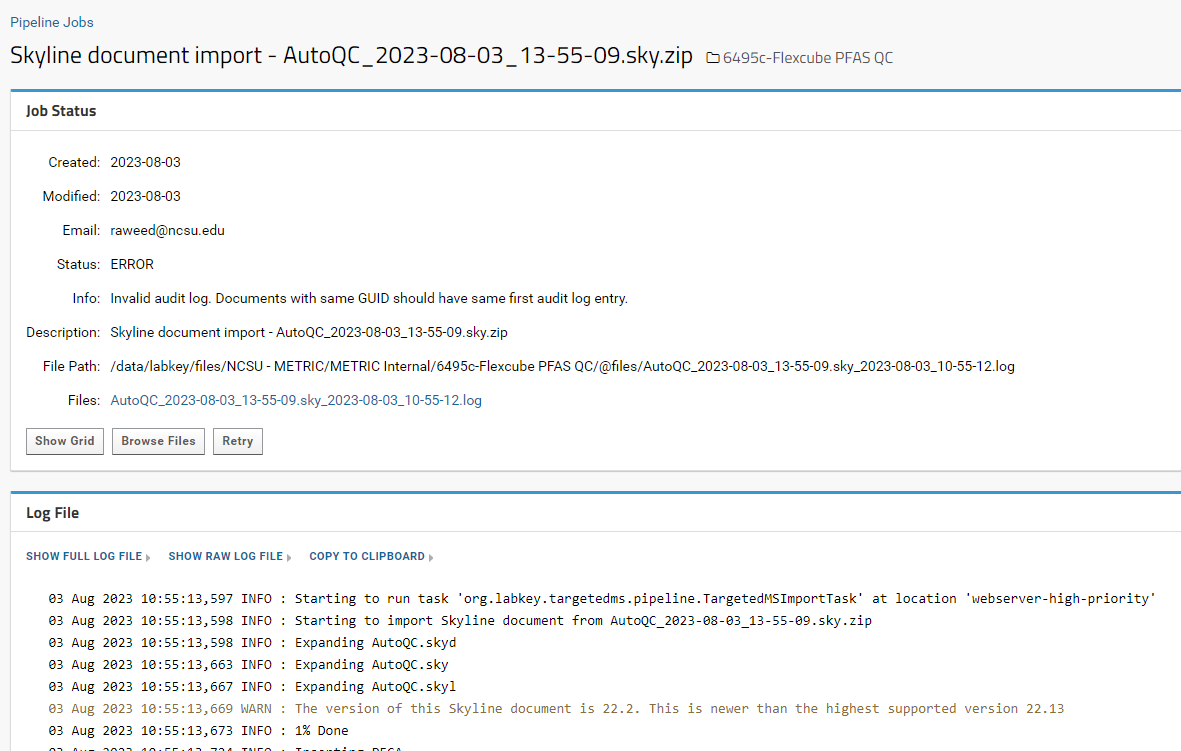Click the arrow after Show Full Log File
Image resolution: width=1181 pixels, height=751 pixels.
(148, 557)
